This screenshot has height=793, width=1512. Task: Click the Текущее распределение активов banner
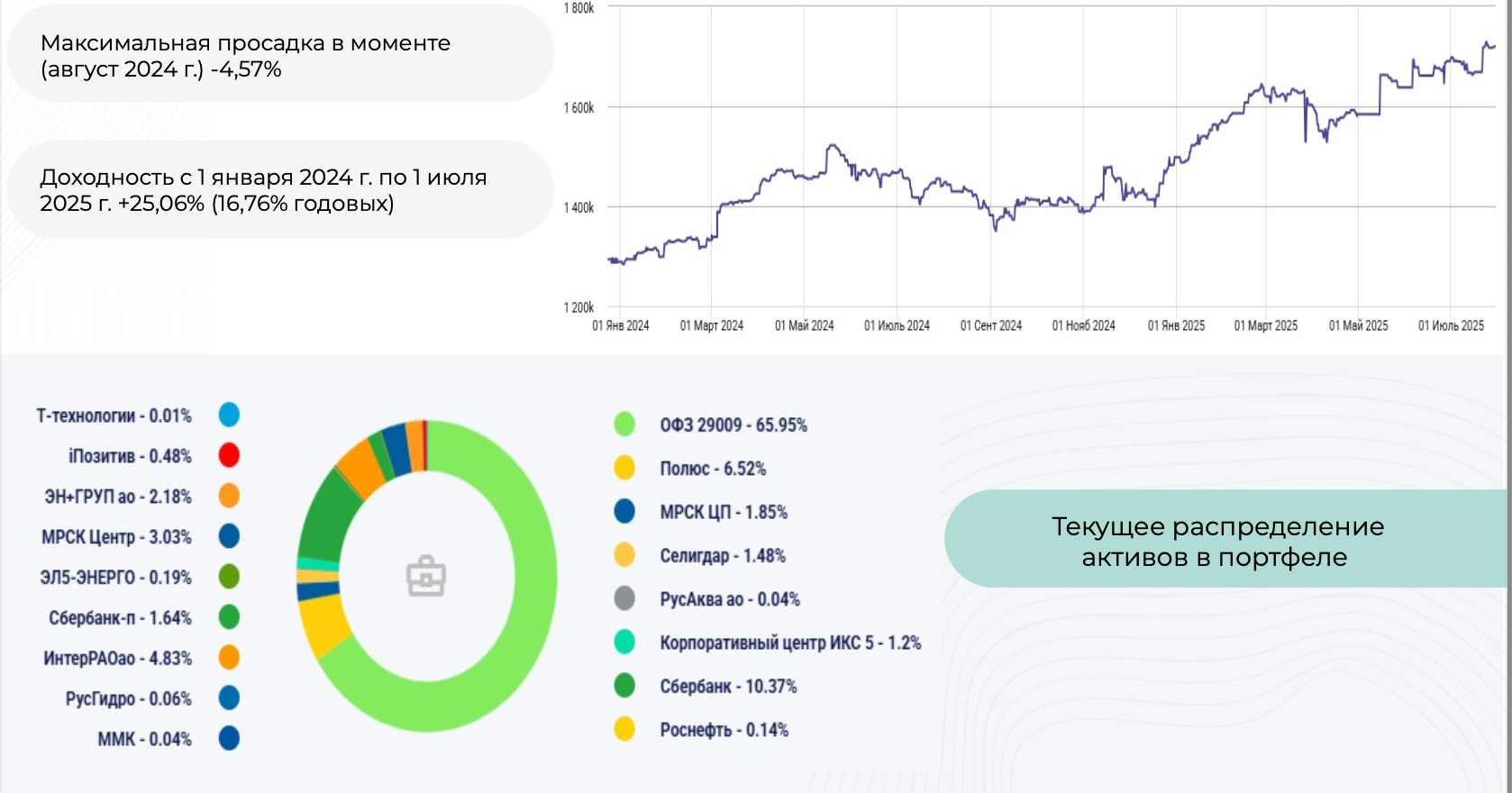1216,541
